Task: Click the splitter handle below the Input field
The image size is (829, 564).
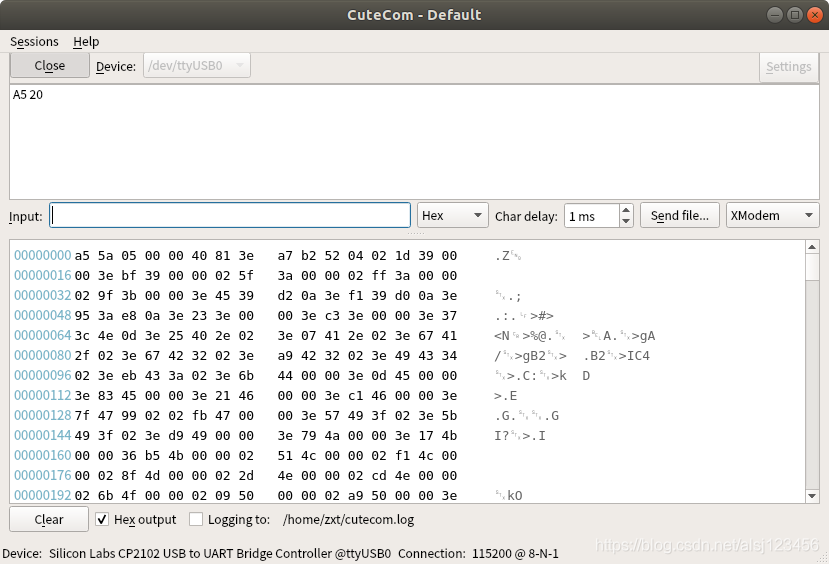Action: (x=415, y=233)
